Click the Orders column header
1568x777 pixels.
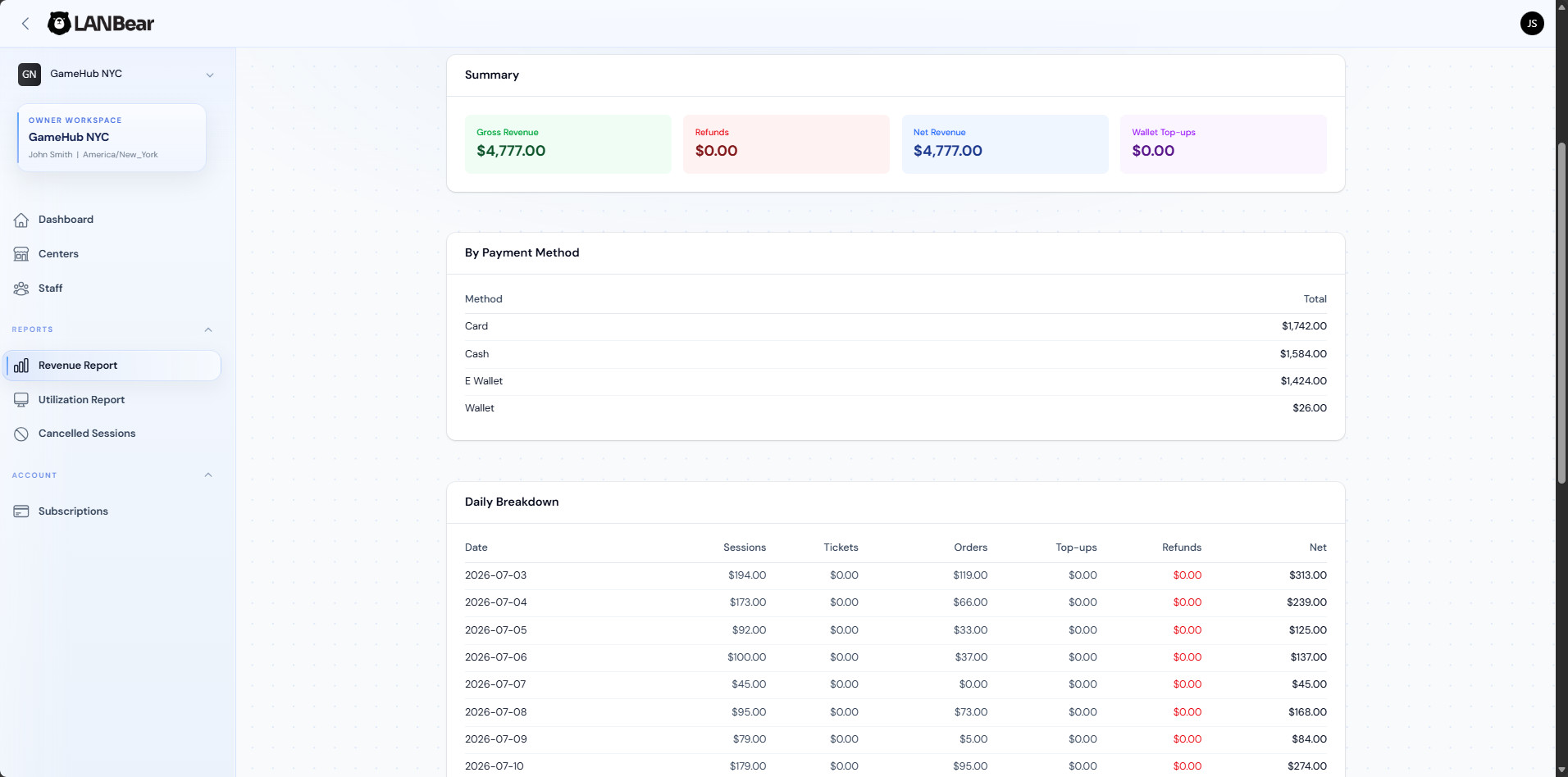pyautogui.click(x=970, y=548)
